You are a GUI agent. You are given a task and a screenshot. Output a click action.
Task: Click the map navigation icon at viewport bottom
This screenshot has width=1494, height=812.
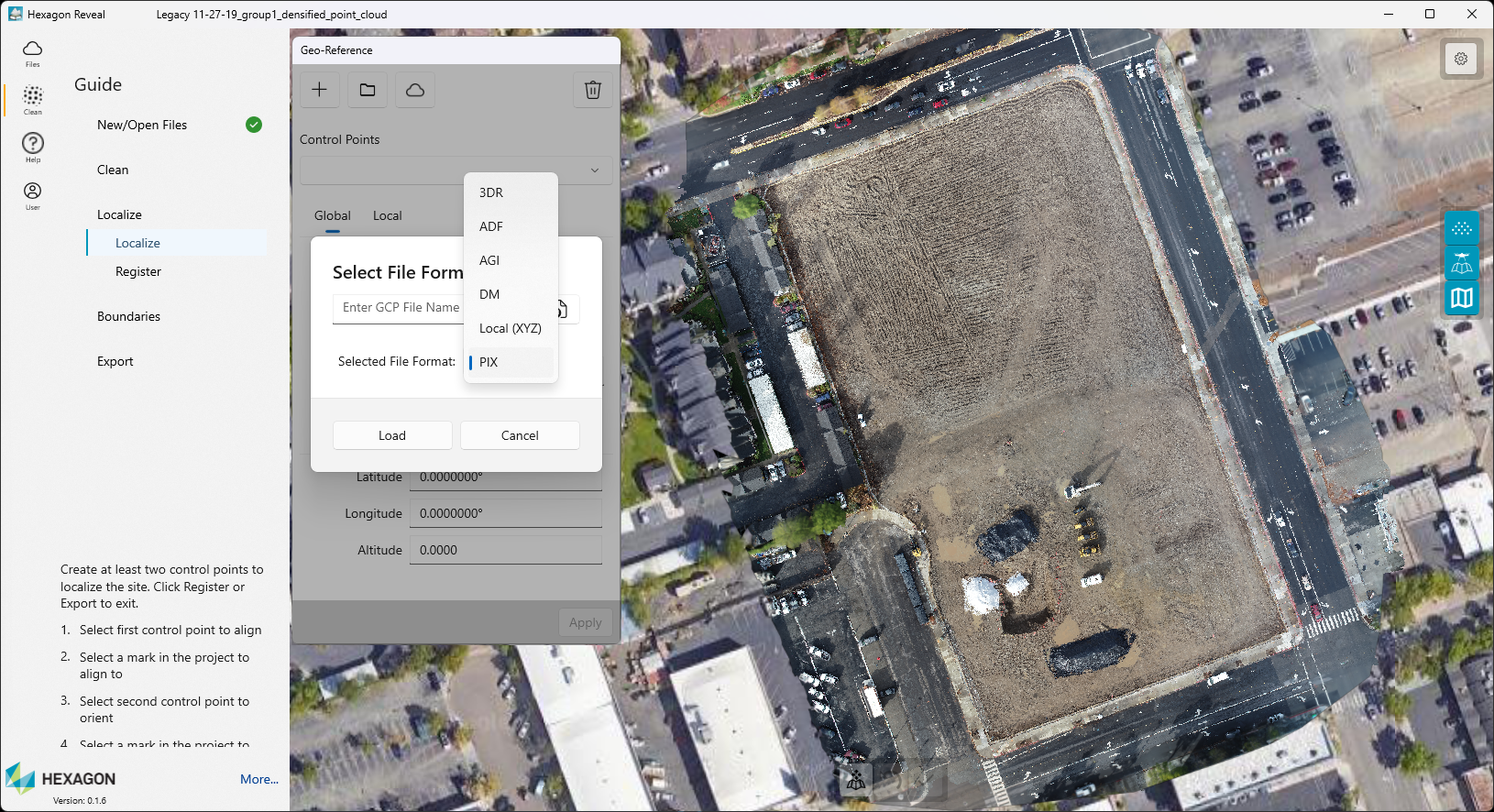(x=856, y=780)
